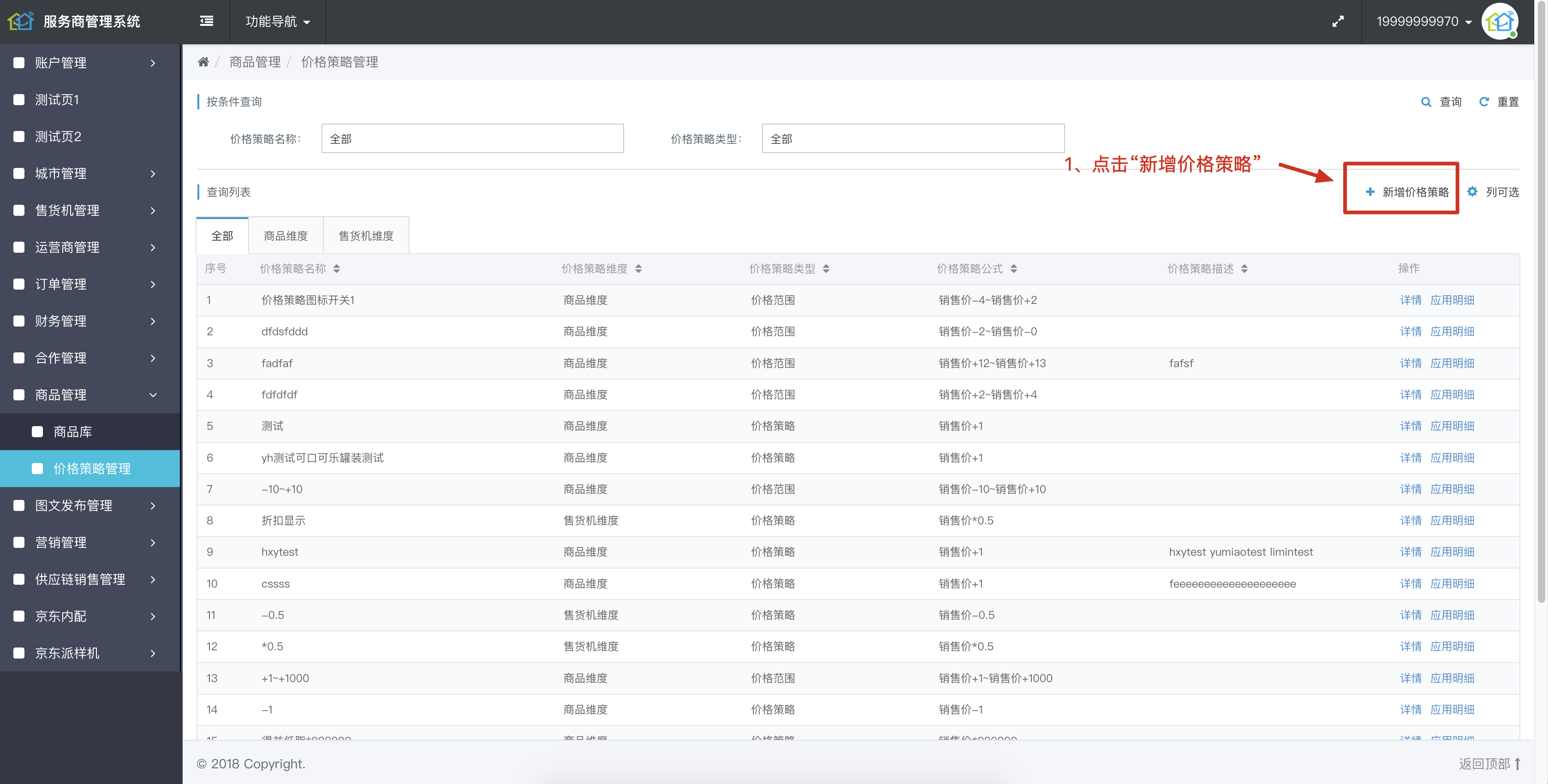Click 详情 for row 价格策略图标开关1
1548x784 pixels.
[1411, 300]
